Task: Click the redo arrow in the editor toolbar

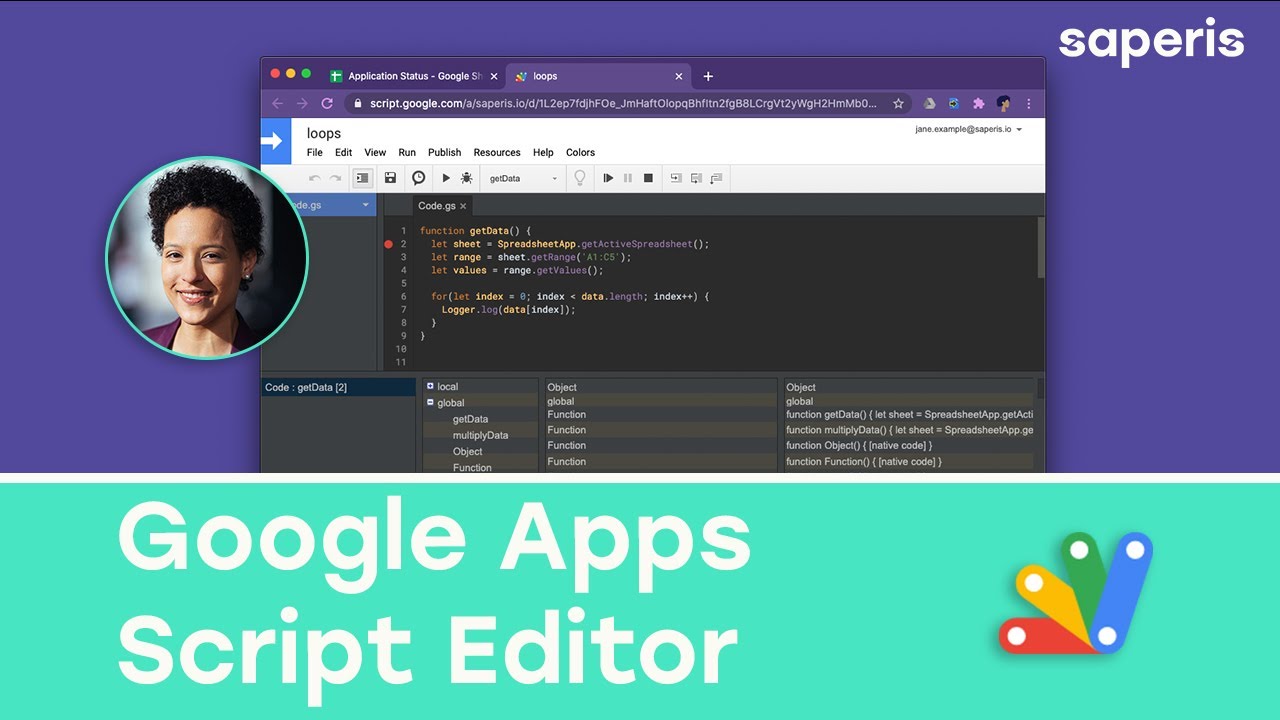Action: click(x=336, y=178)
